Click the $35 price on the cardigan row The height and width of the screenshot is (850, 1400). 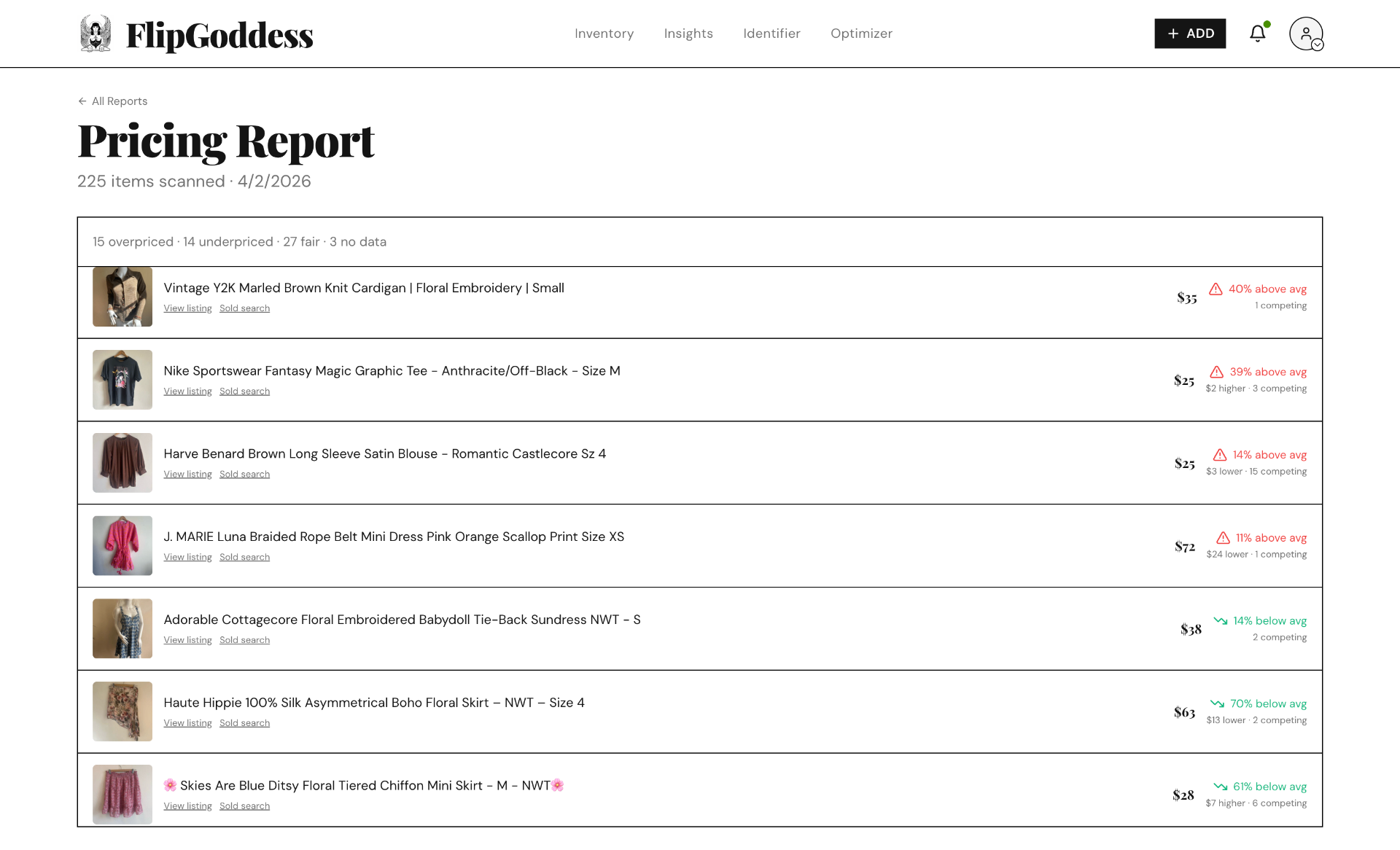point(1186,297)
